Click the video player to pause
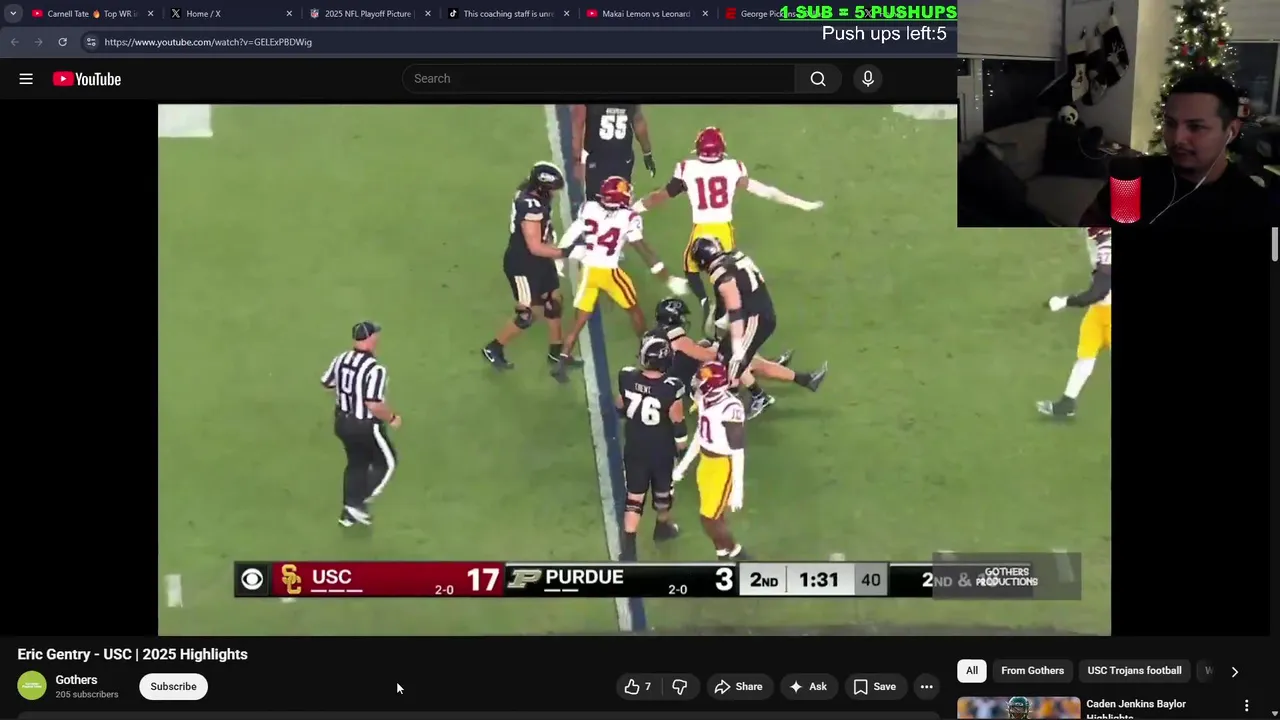The height and width of the screenshot is (720, 1280). (x=634, y=370)
